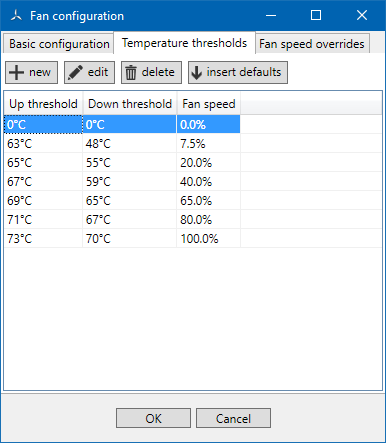This screenshot has width=386, height=443.
Task: Click the pencil icon for edit
Action: [75, 72]
